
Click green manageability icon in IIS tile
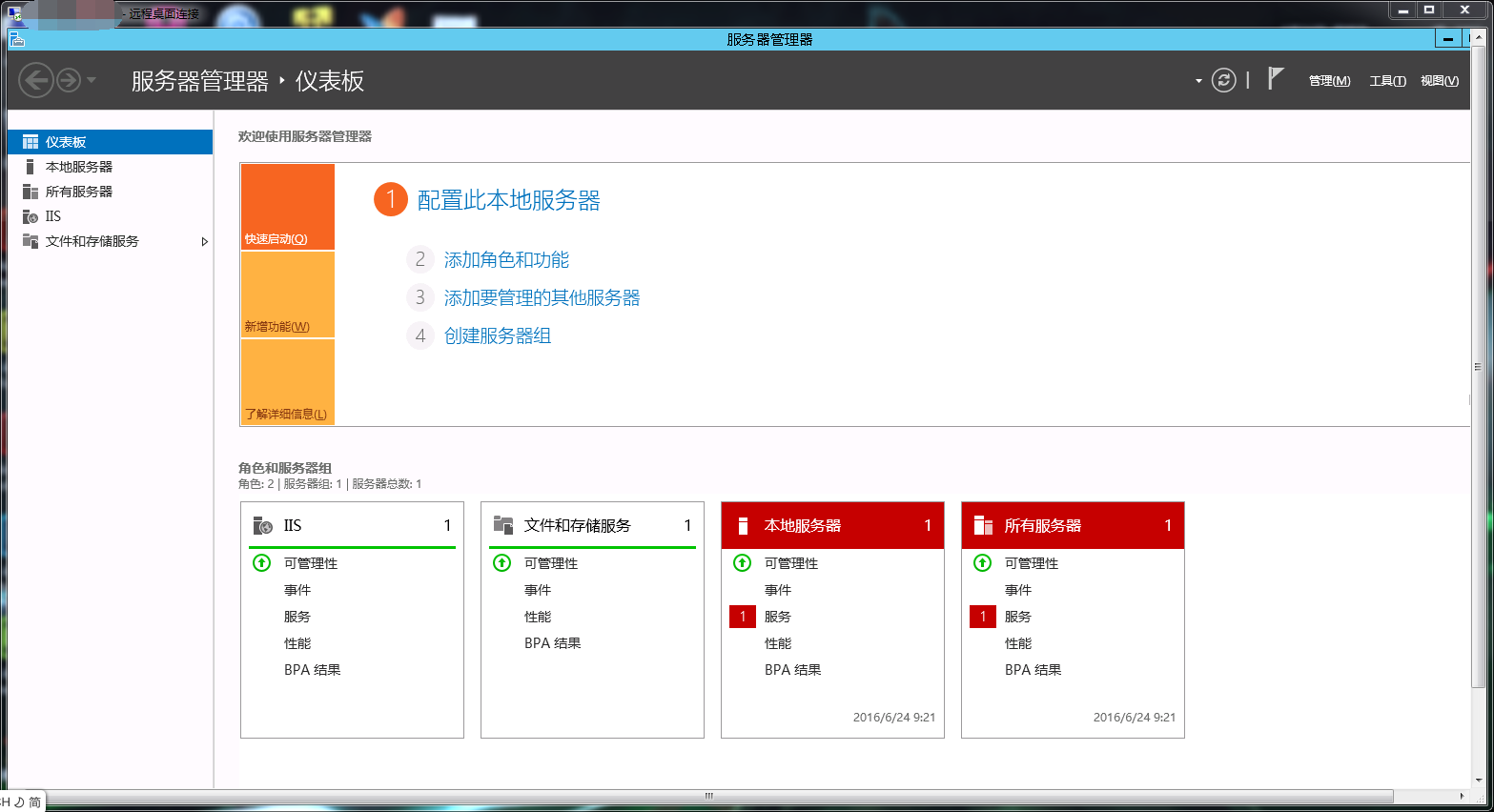(262, 562)
